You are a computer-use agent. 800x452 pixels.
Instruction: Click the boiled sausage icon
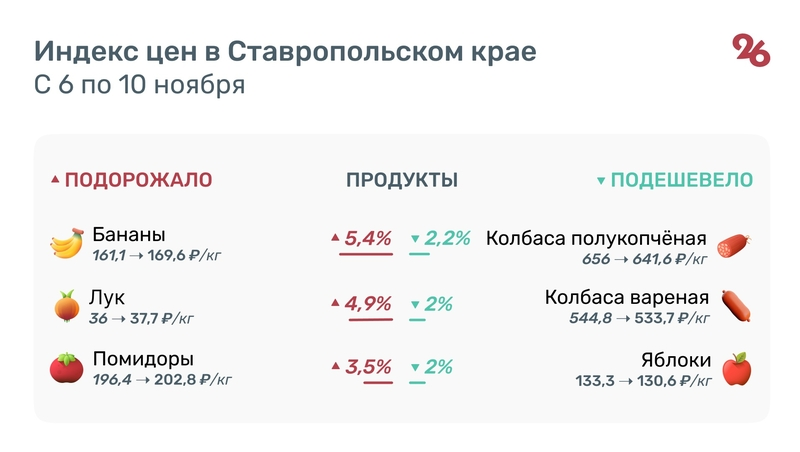(x=735, y=306)
